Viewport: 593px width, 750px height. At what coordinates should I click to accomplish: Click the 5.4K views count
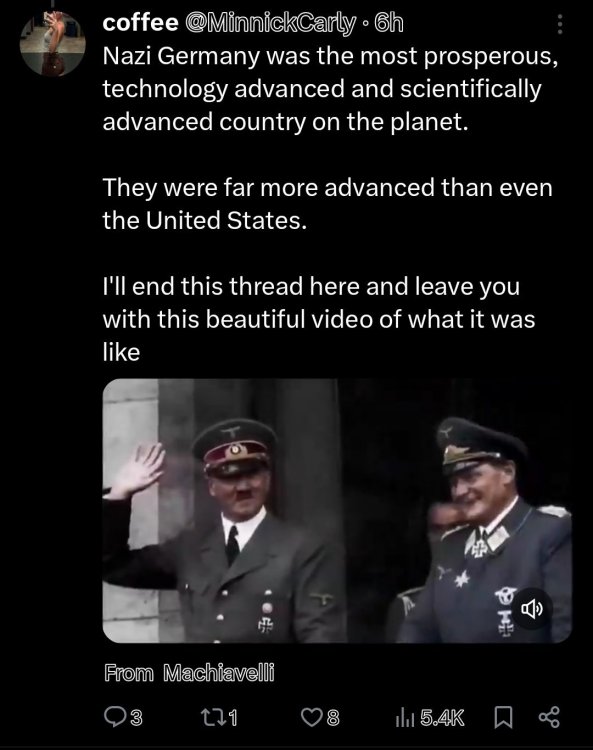442,717
